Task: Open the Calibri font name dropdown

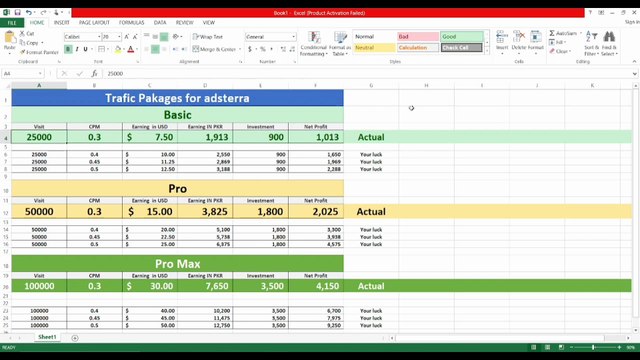Action: (99, 37)
